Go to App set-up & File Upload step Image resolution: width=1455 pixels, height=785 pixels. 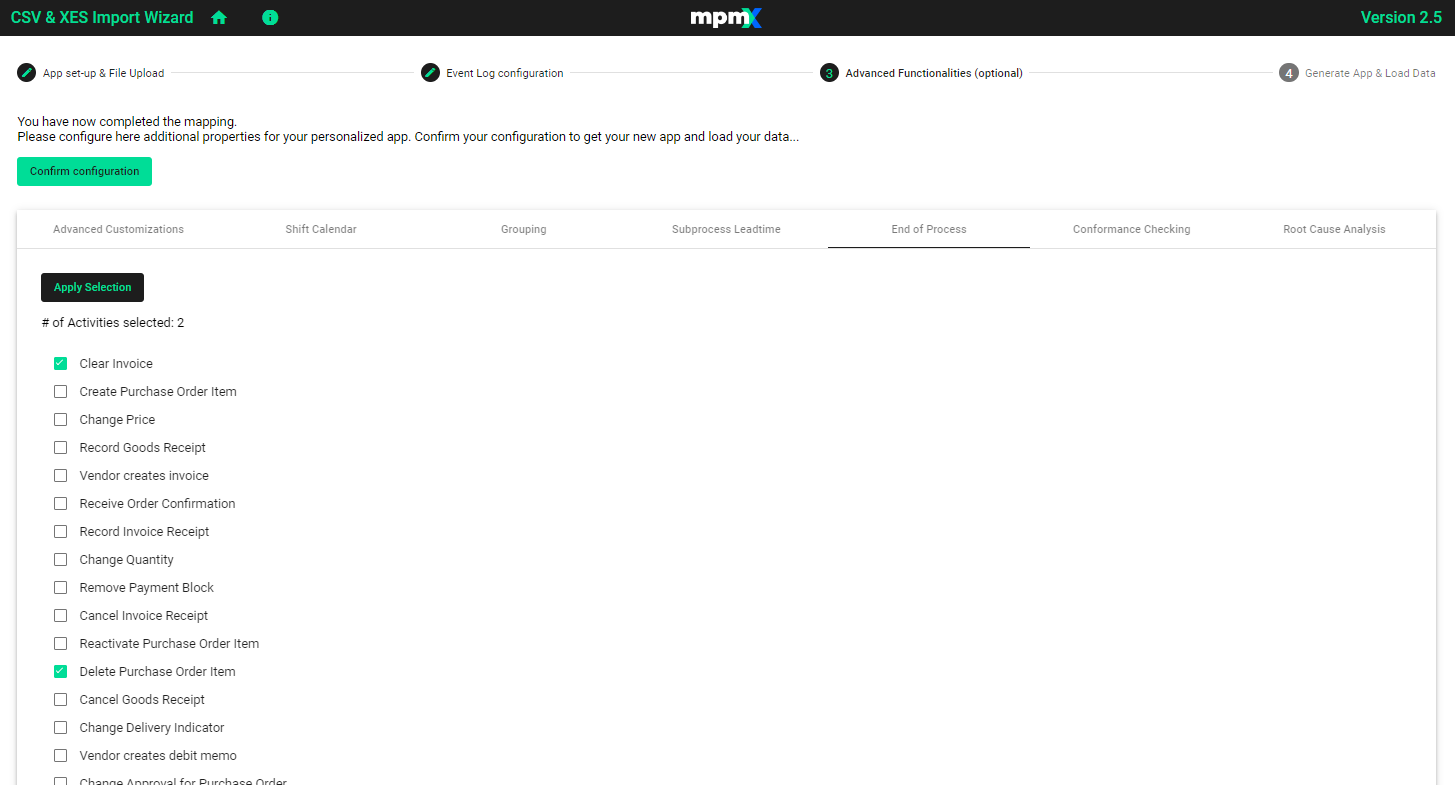(103, 73)
